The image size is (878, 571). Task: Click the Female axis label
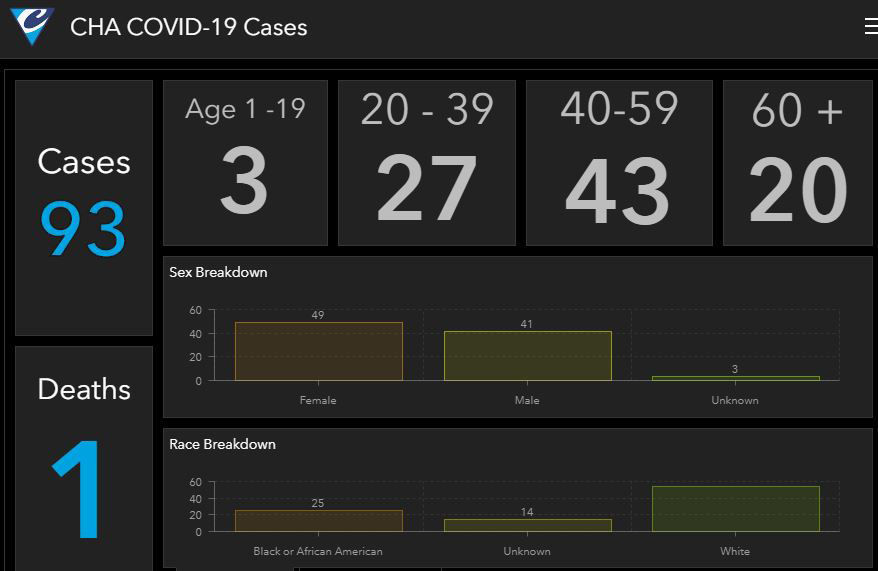click(x=318, y=400)
